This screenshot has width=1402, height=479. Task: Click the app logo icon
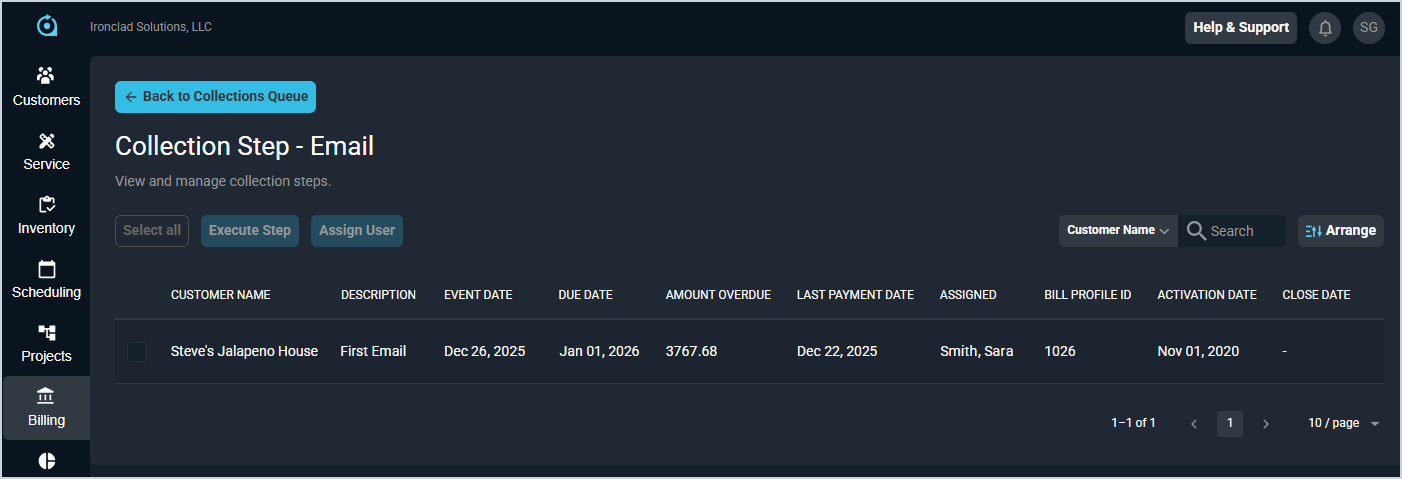point(47,26)
